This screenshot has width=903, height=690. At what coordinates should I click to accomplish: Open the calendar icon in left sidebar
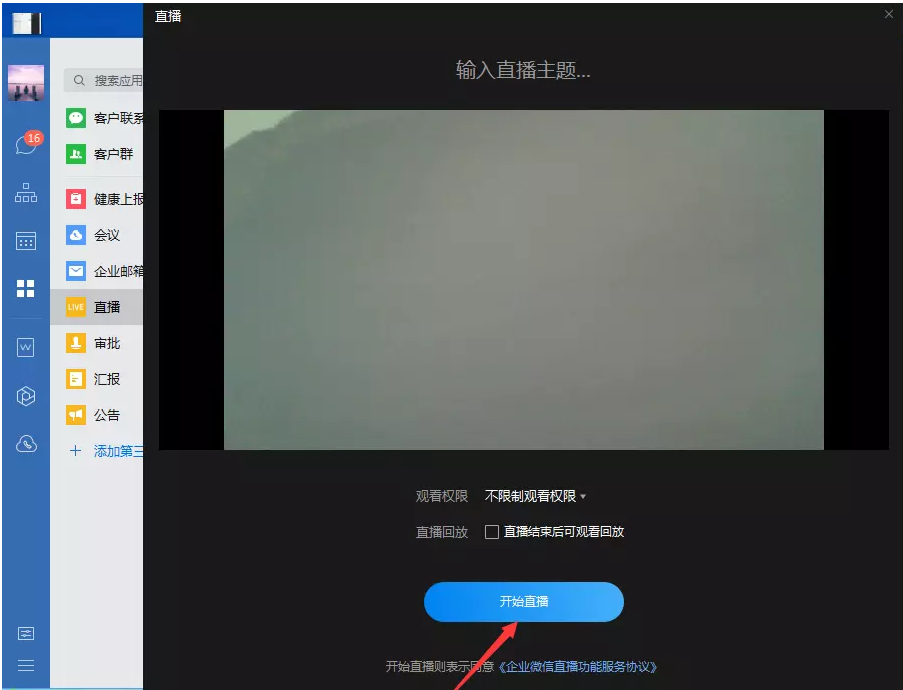(x=24, y=240)
